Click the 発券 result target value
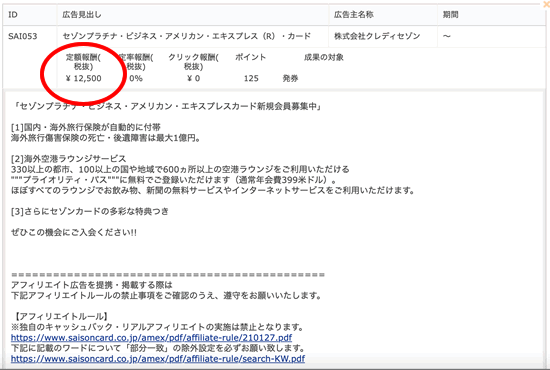 coord(290,78)
